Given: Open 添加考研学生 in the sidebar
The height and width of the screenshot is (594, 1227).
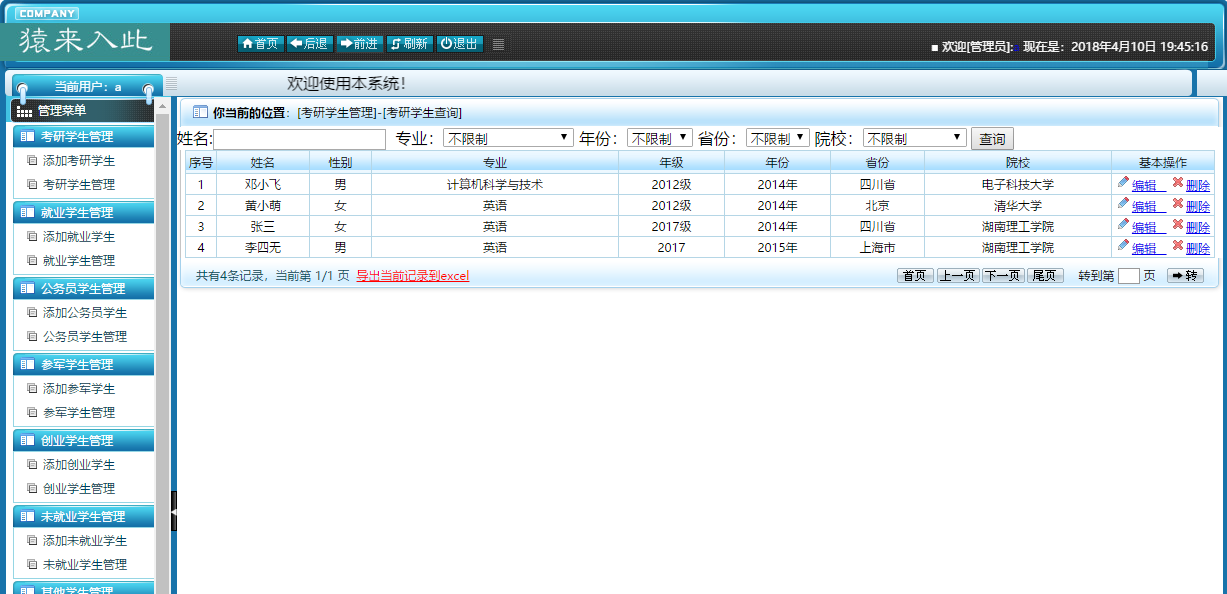Looking at the screenshot, I should [79, 160].
